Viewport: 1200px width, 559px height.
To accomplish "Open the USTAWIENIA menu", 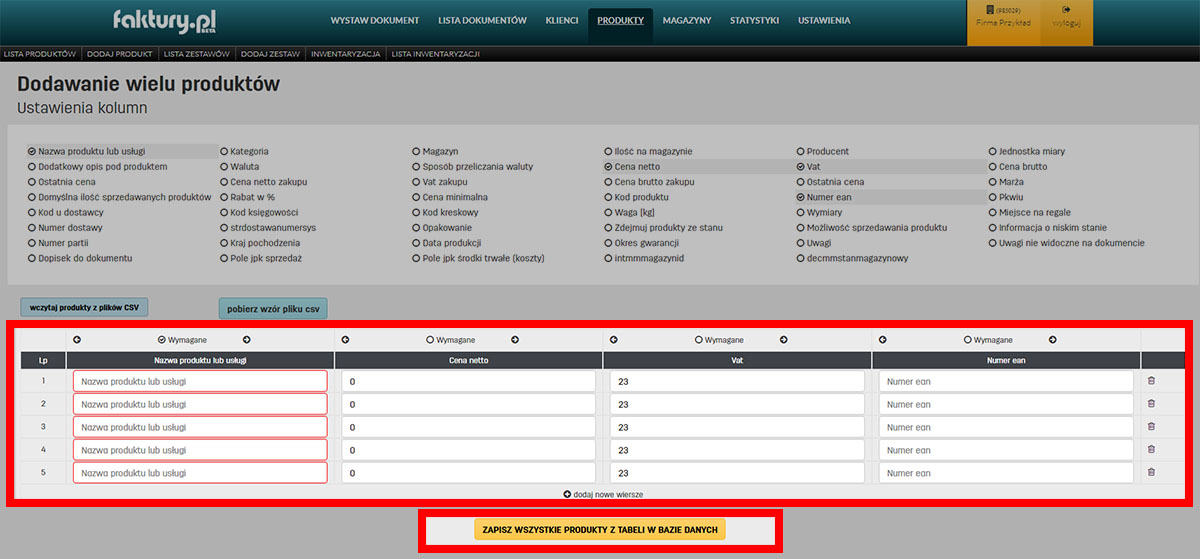I will click(824, 21).
